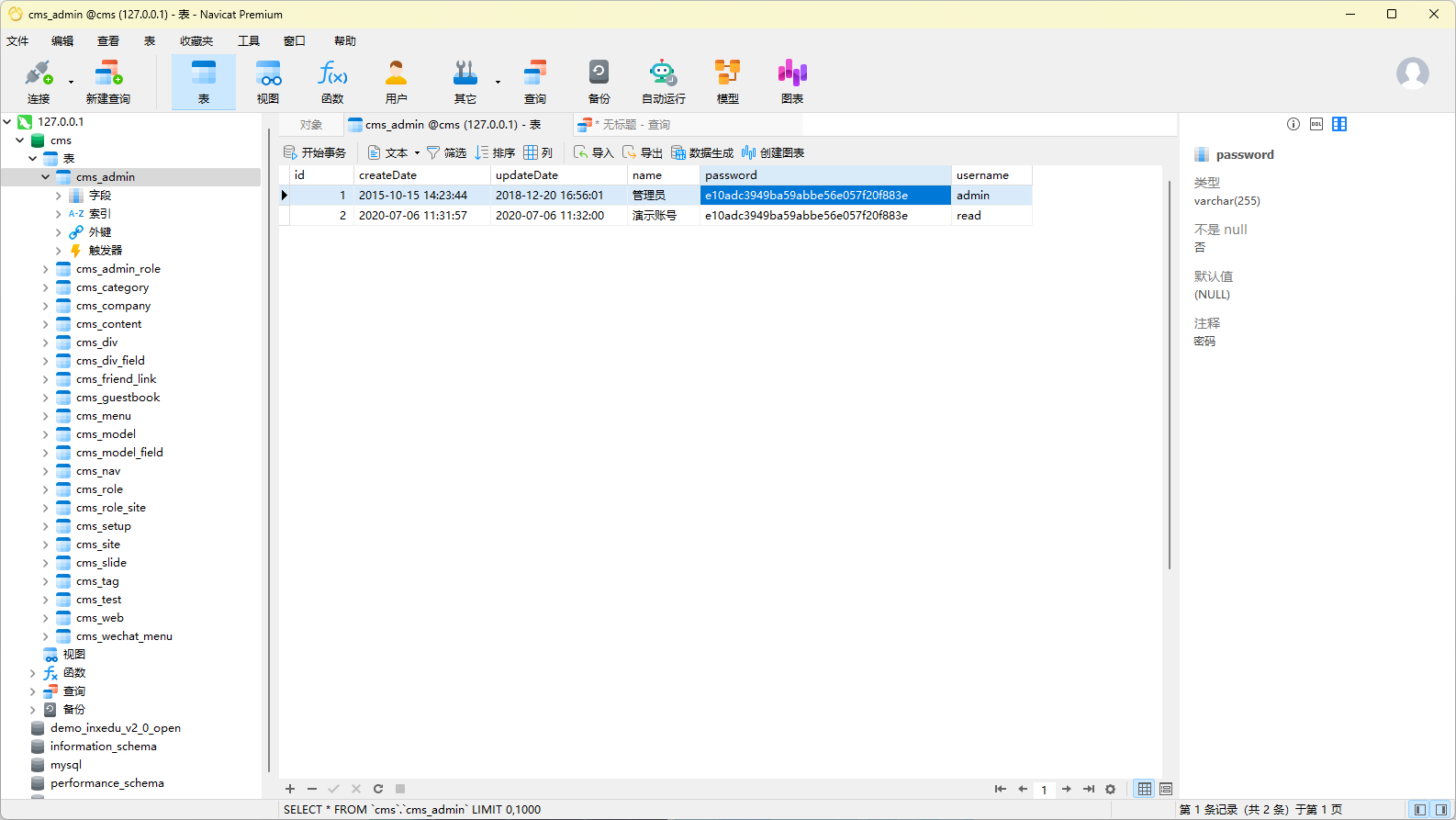Toggle the left navigation pane
The width and height of the screenshot is (1456, 820).
pyautogui.click(x=1420, y=809)
